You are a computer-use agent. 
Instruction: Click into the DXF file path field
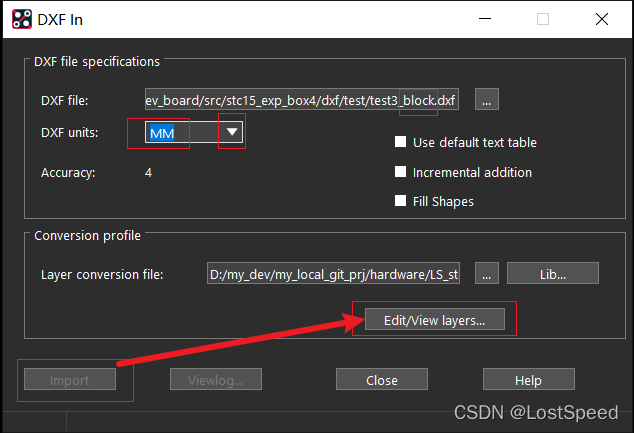300,99
